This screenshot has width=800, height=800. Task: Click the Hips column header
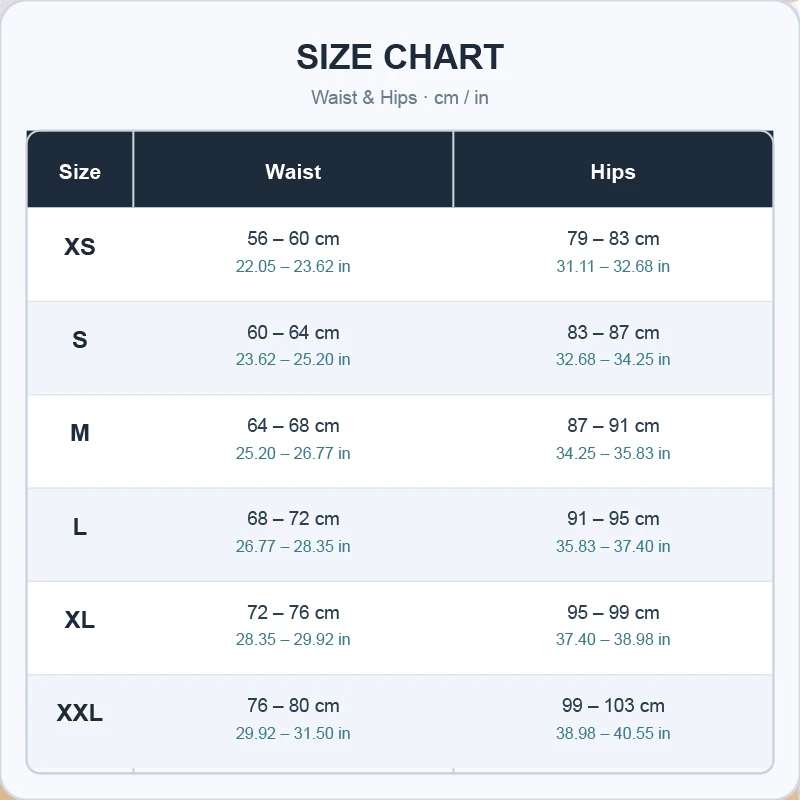point(613,172)
